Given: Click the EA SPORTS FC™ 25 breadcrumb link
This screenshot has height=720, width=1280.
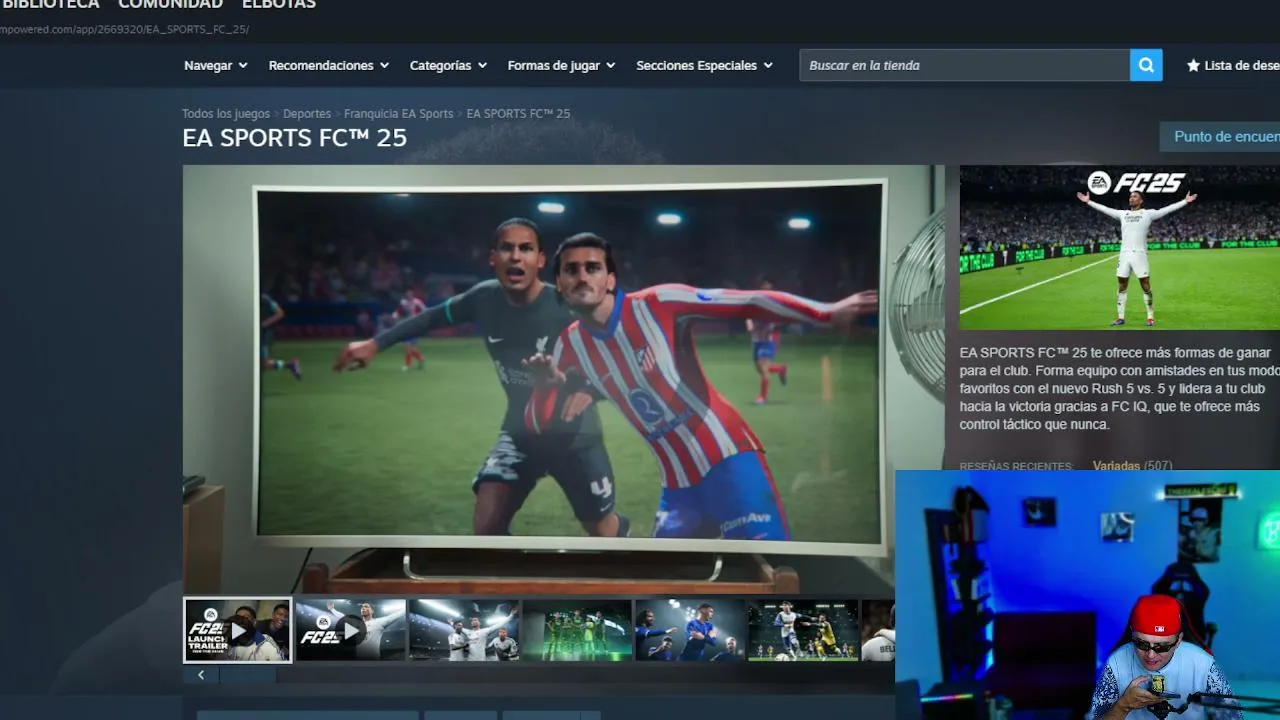Looking at the screenshot, I should click(x=518, y=114).
